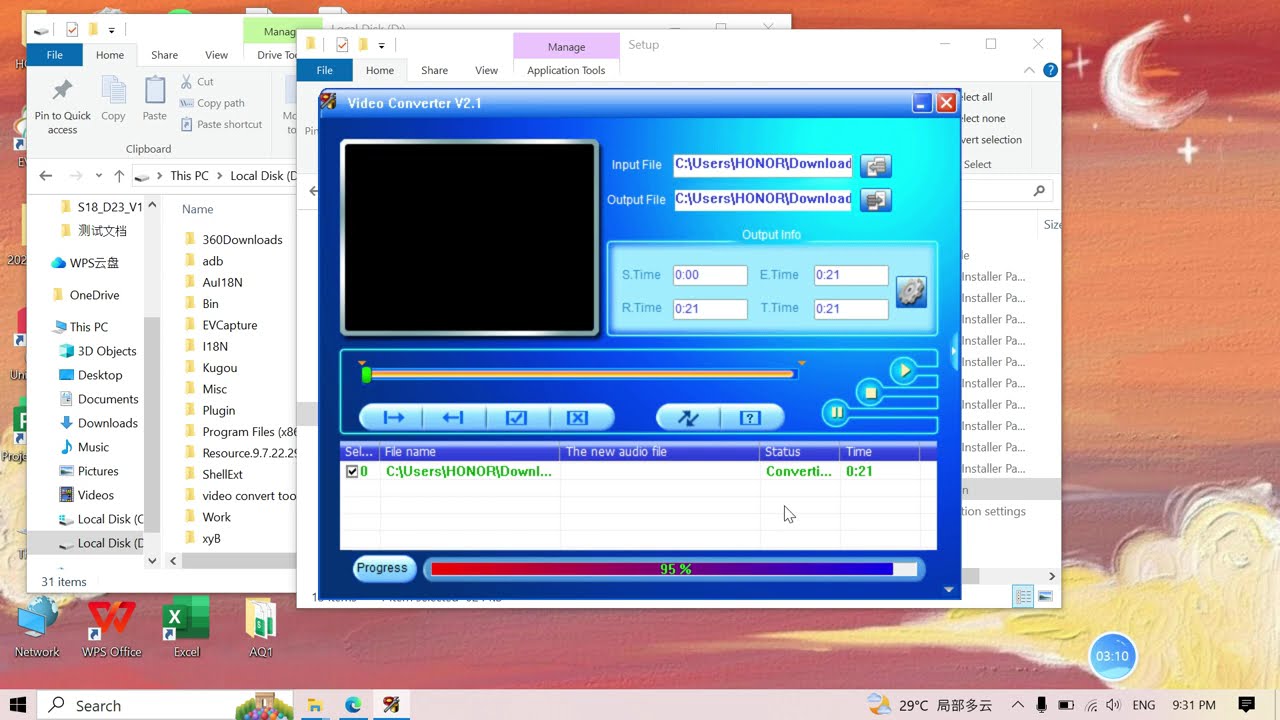Open Help icon in Setup window

point(1050,70)
